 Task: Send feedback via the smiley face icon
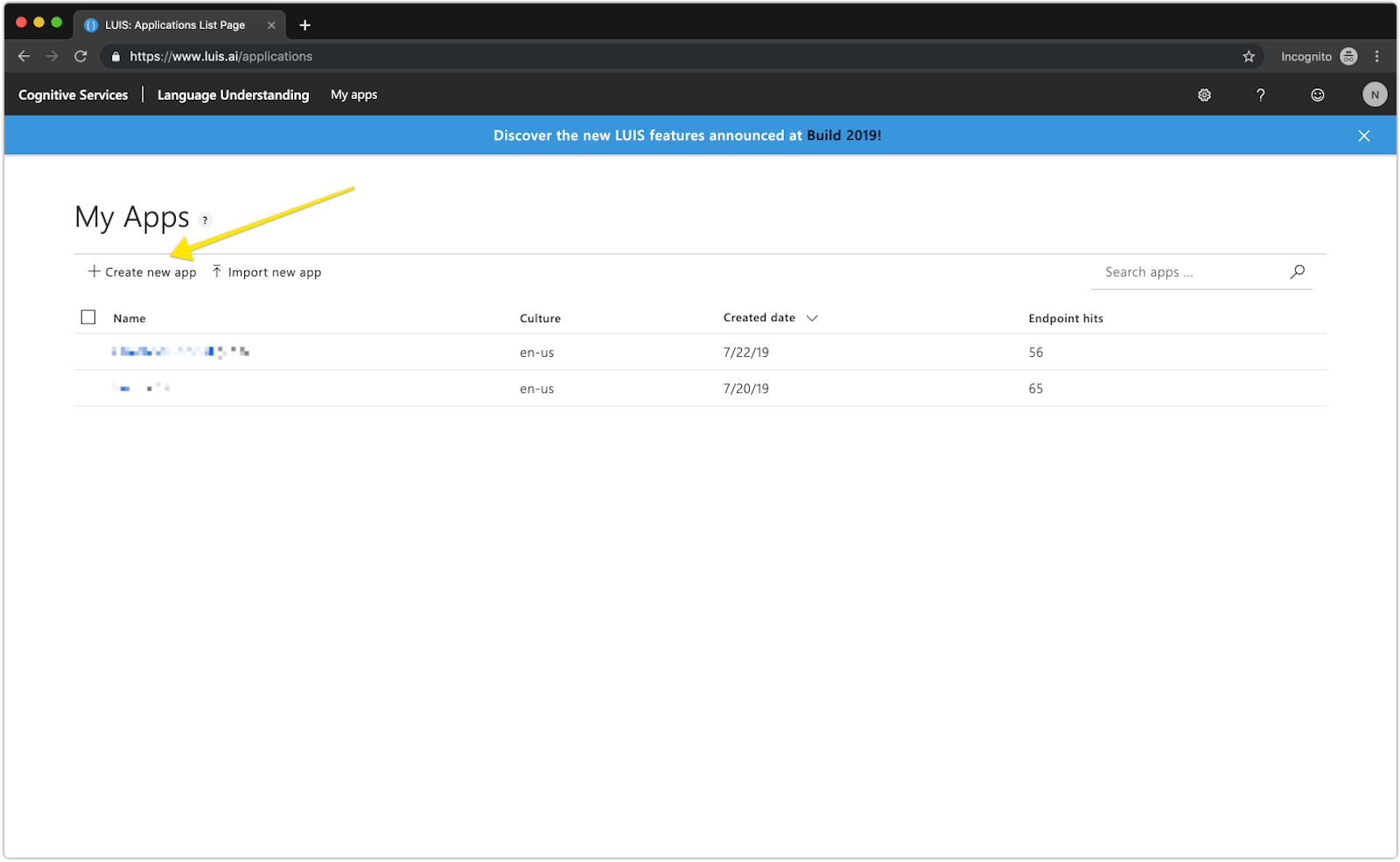[1318, 95]
